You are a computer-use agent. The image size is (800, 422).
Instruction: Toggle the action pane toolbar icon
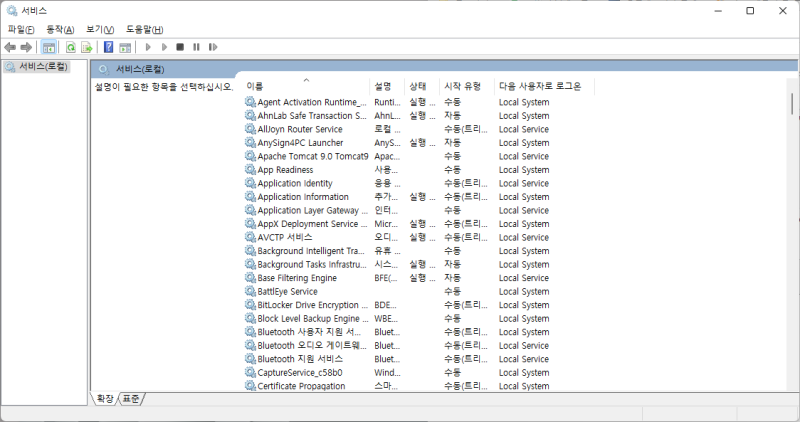pos(125,47)
